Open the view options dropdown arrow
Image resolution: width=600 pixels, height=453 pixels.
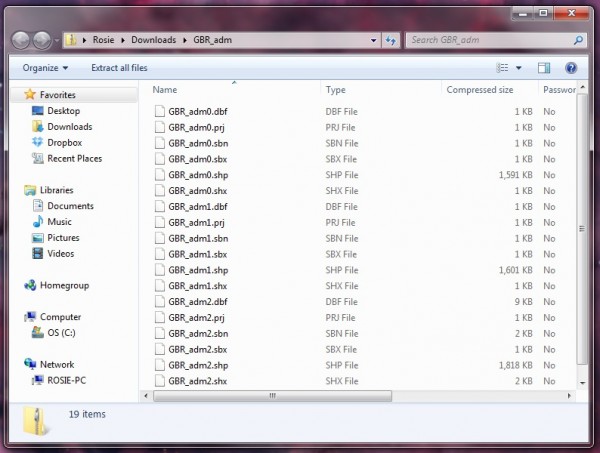click(x=518, y=68)
